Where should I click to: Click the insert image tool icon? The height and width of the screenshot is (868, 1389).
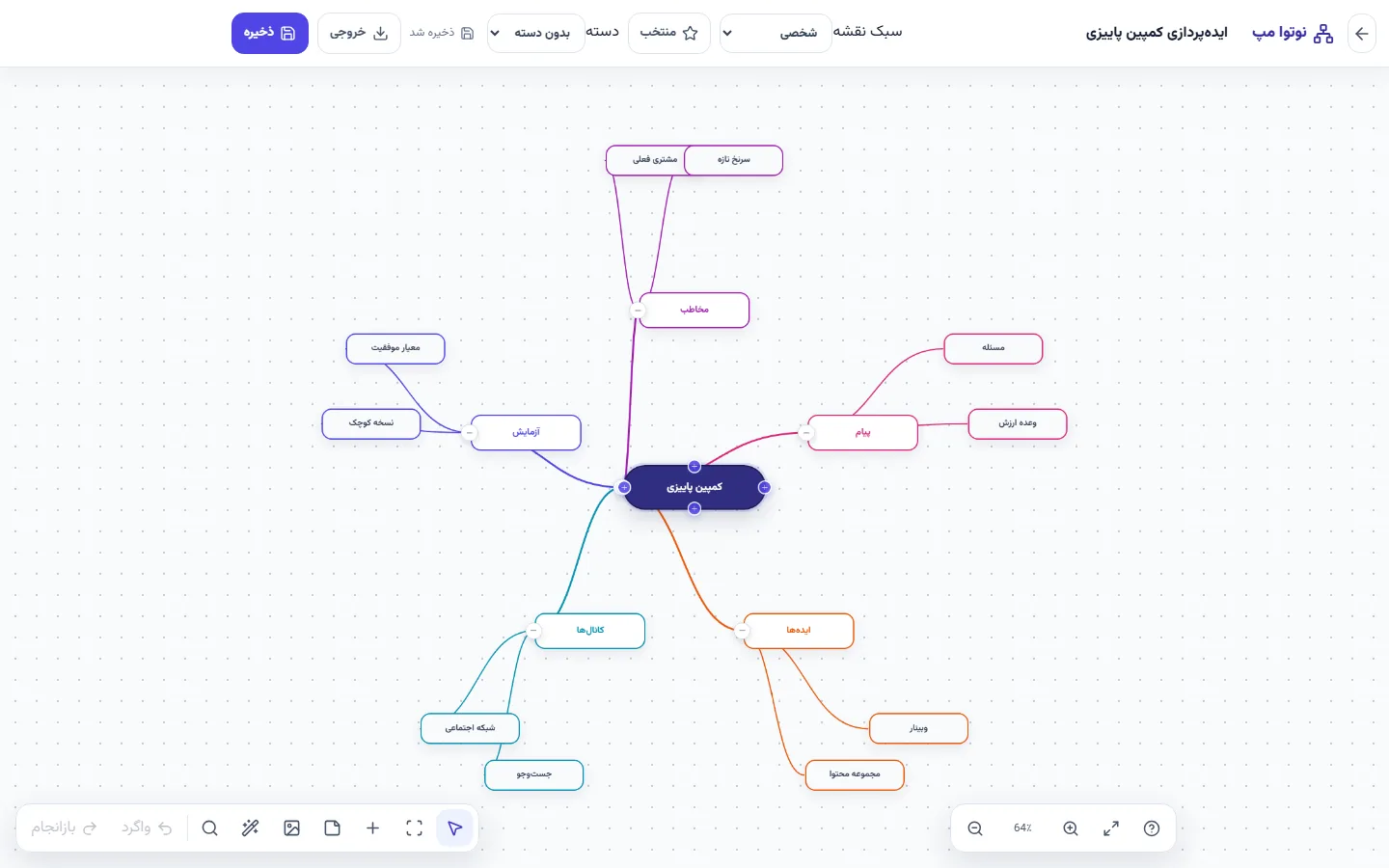[x=291, y=828]
